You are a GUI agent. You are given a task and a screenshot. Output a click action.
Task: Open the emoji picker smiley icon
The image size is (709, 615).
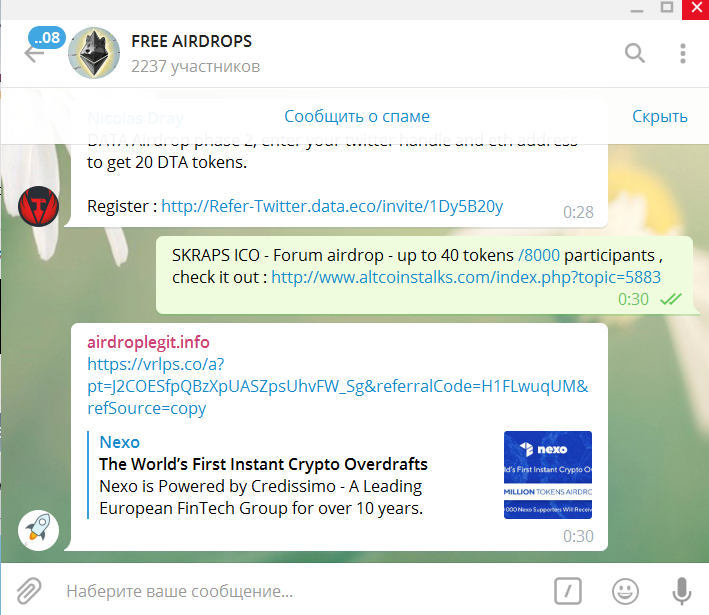click(x=625, y=591)
